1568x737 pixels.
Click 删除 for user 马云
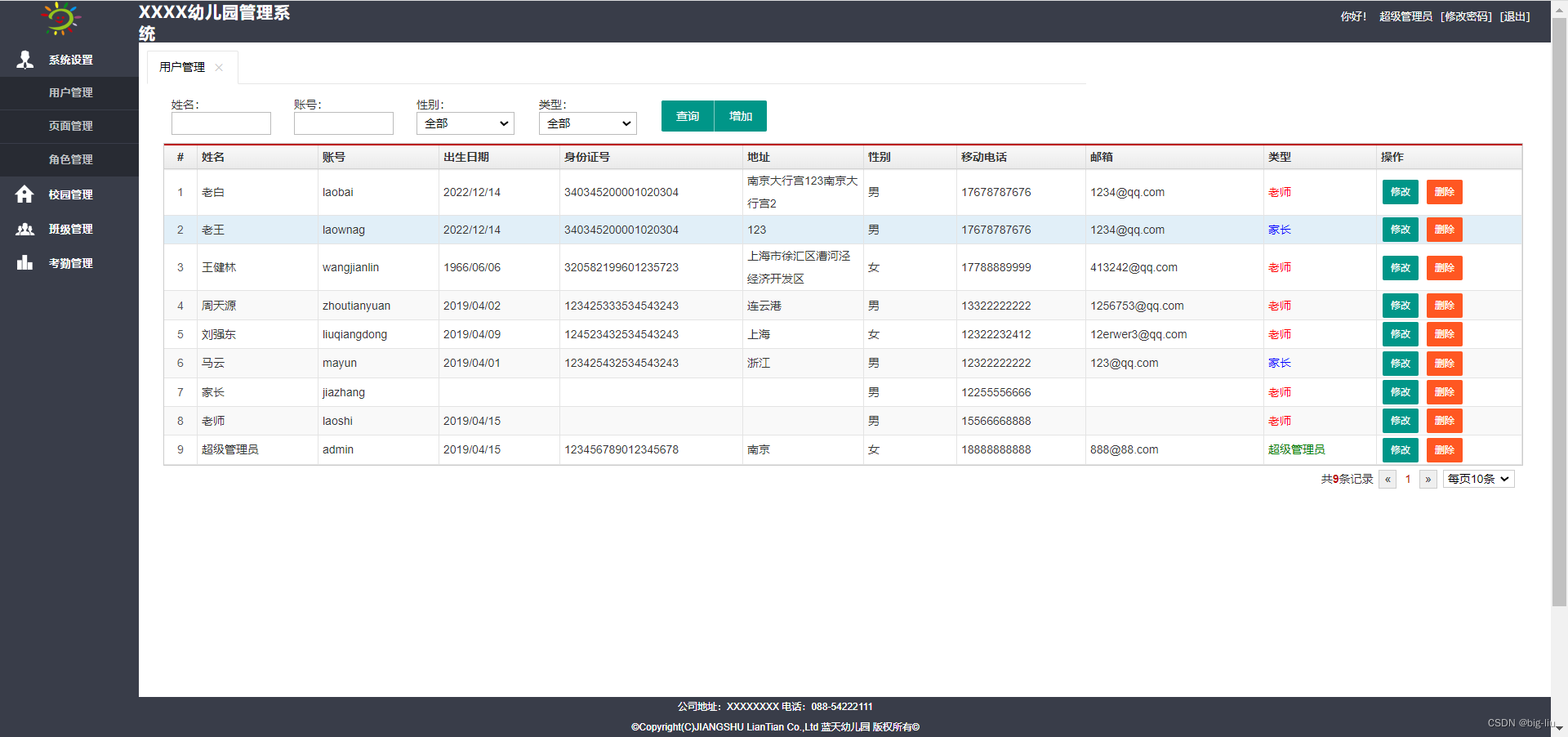(x=1445, y=364)
